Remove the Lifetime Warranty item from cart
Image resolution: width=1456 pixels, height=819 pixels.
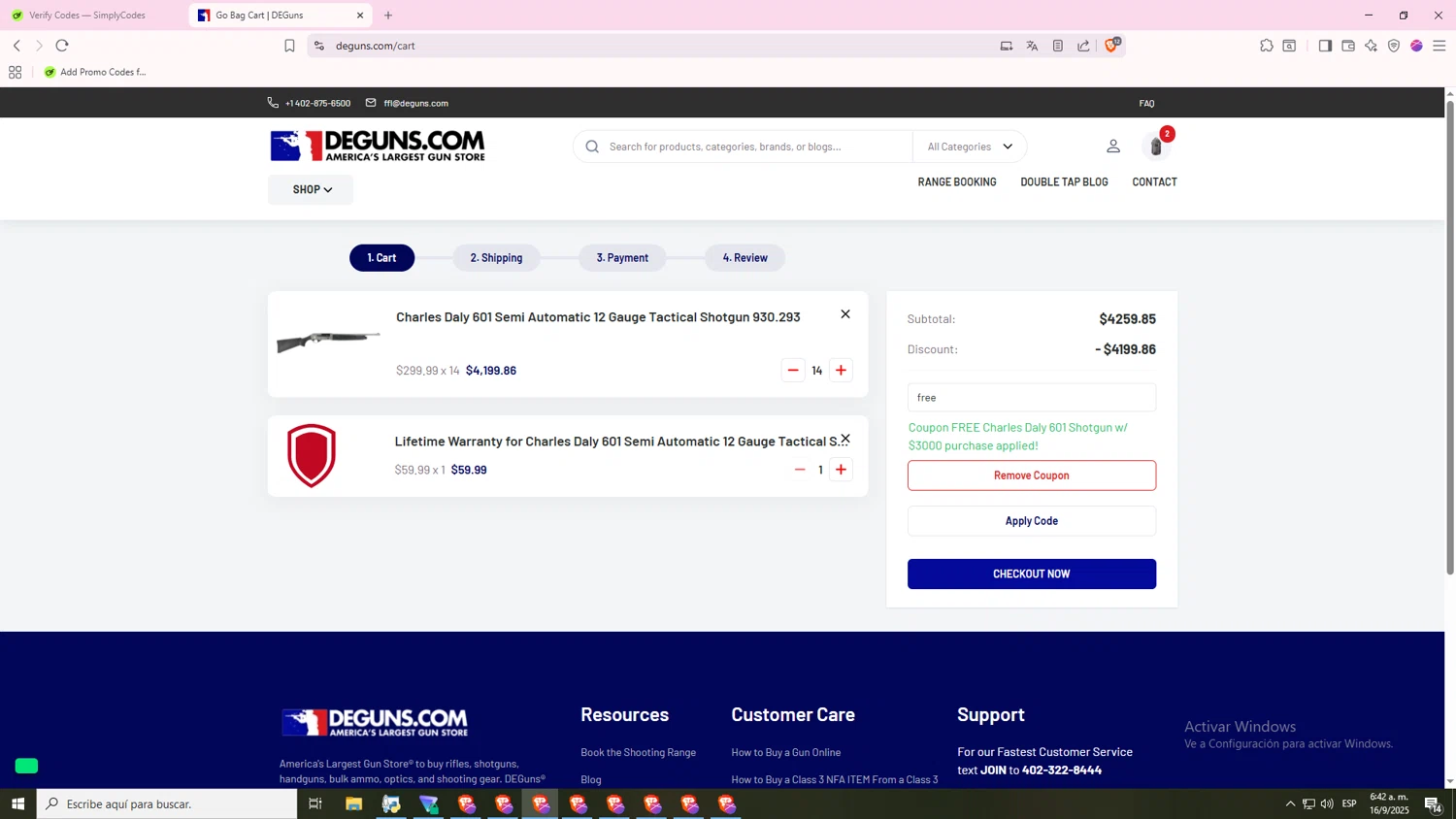coord(845,439)
